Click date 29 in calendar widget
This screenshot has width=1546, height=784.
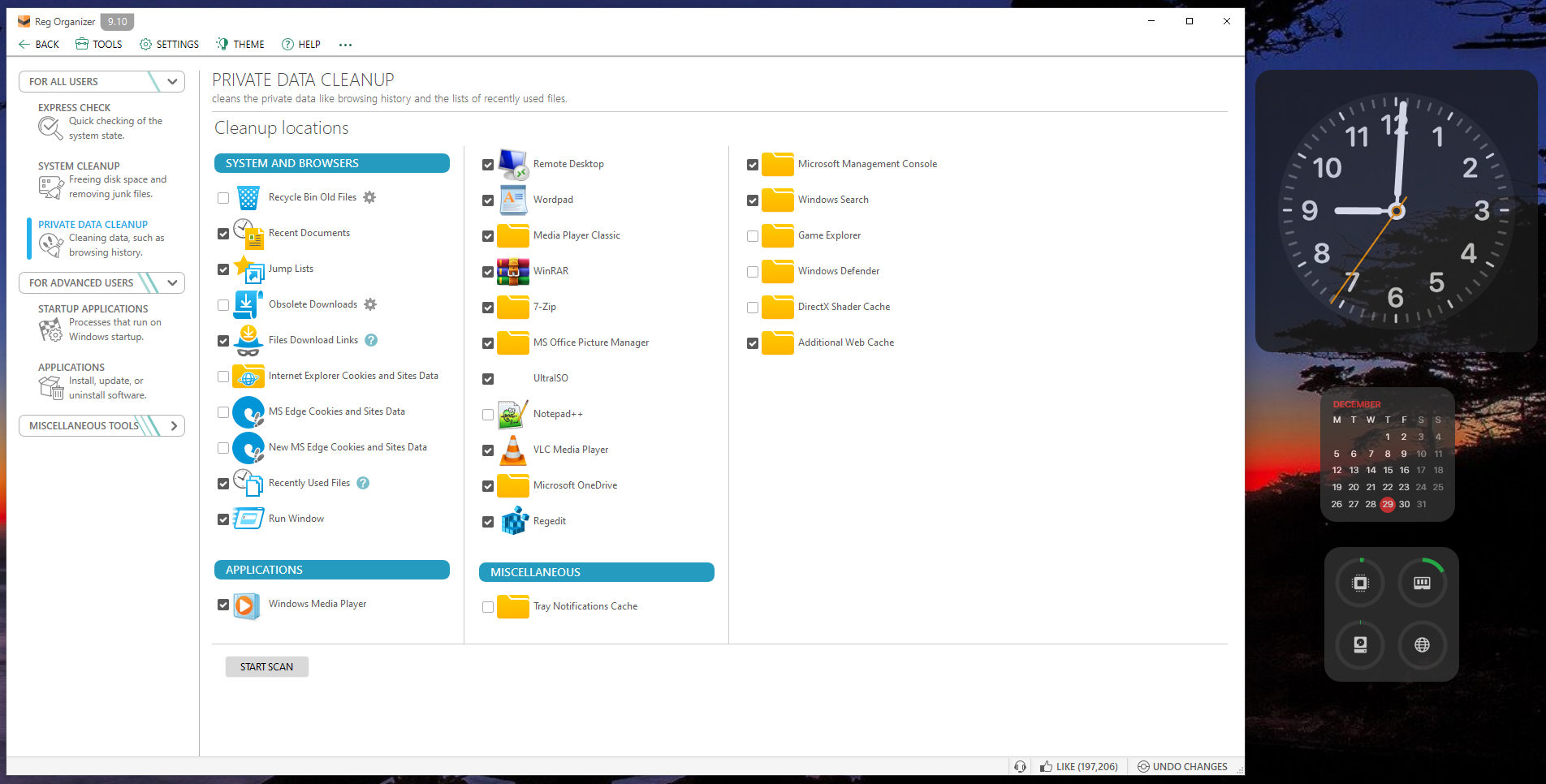point(1388,504)
